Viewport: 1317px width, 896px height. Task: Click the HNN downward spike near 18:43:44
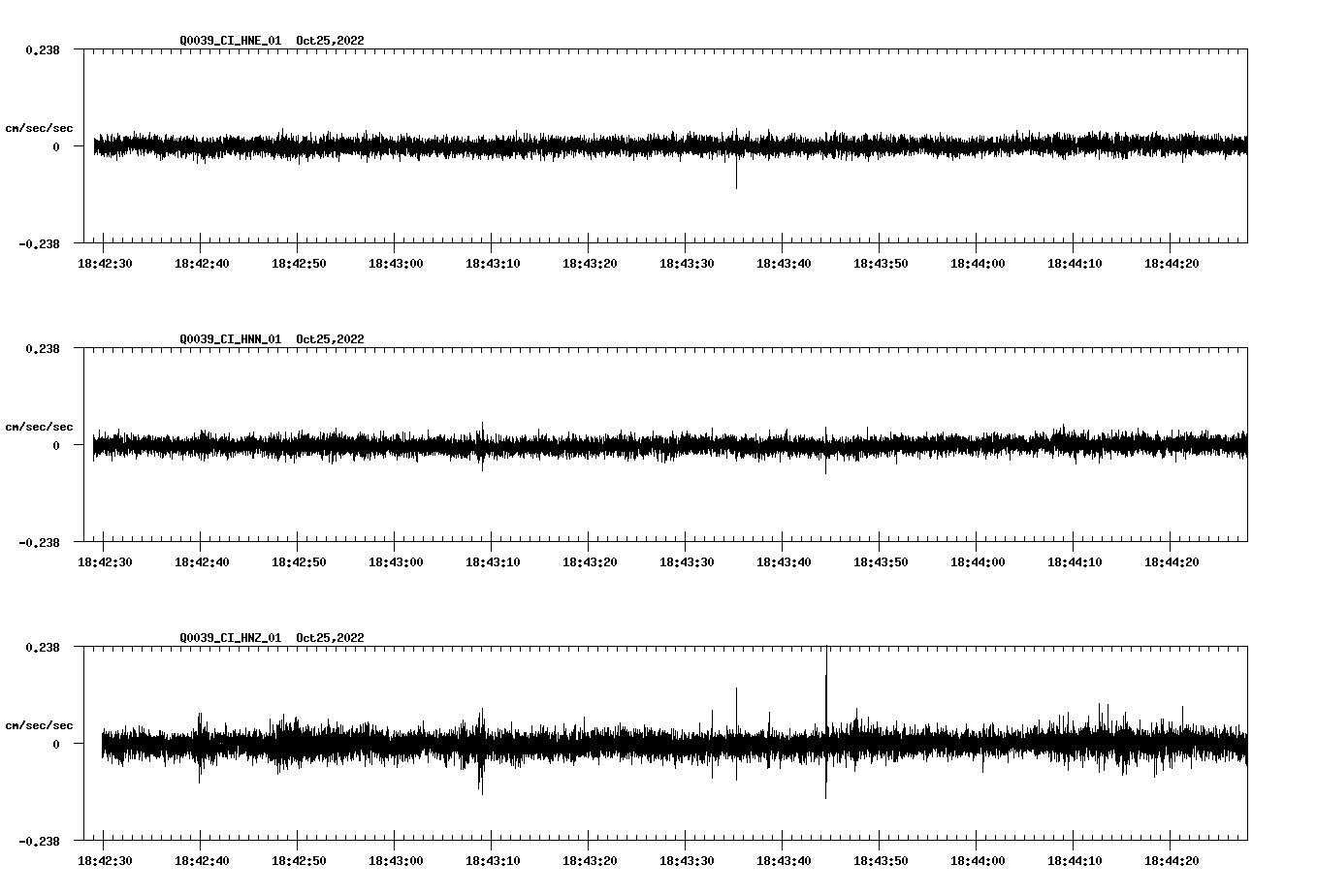[x=826, y=464]
